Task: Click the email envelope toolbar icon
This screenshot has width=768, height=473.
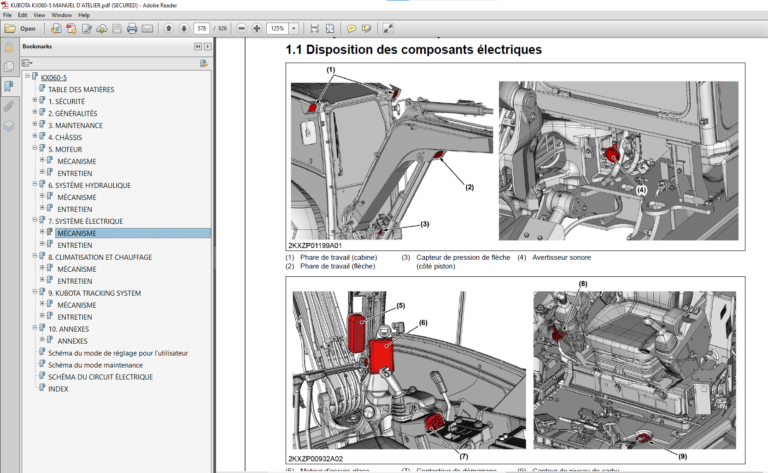Action: point(148,29)
